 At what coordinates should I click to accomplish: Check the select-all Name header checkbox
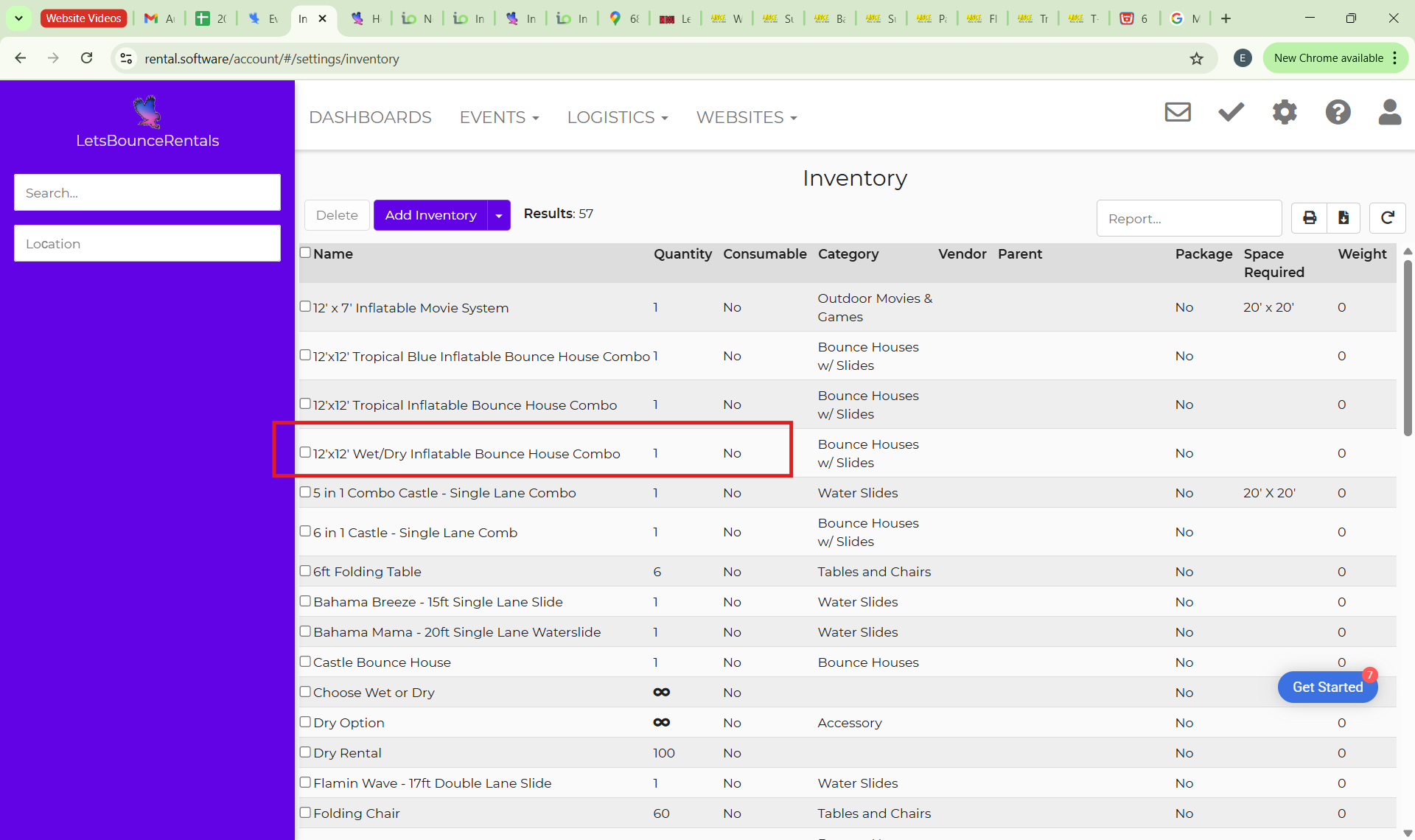[x=305, y=253]
